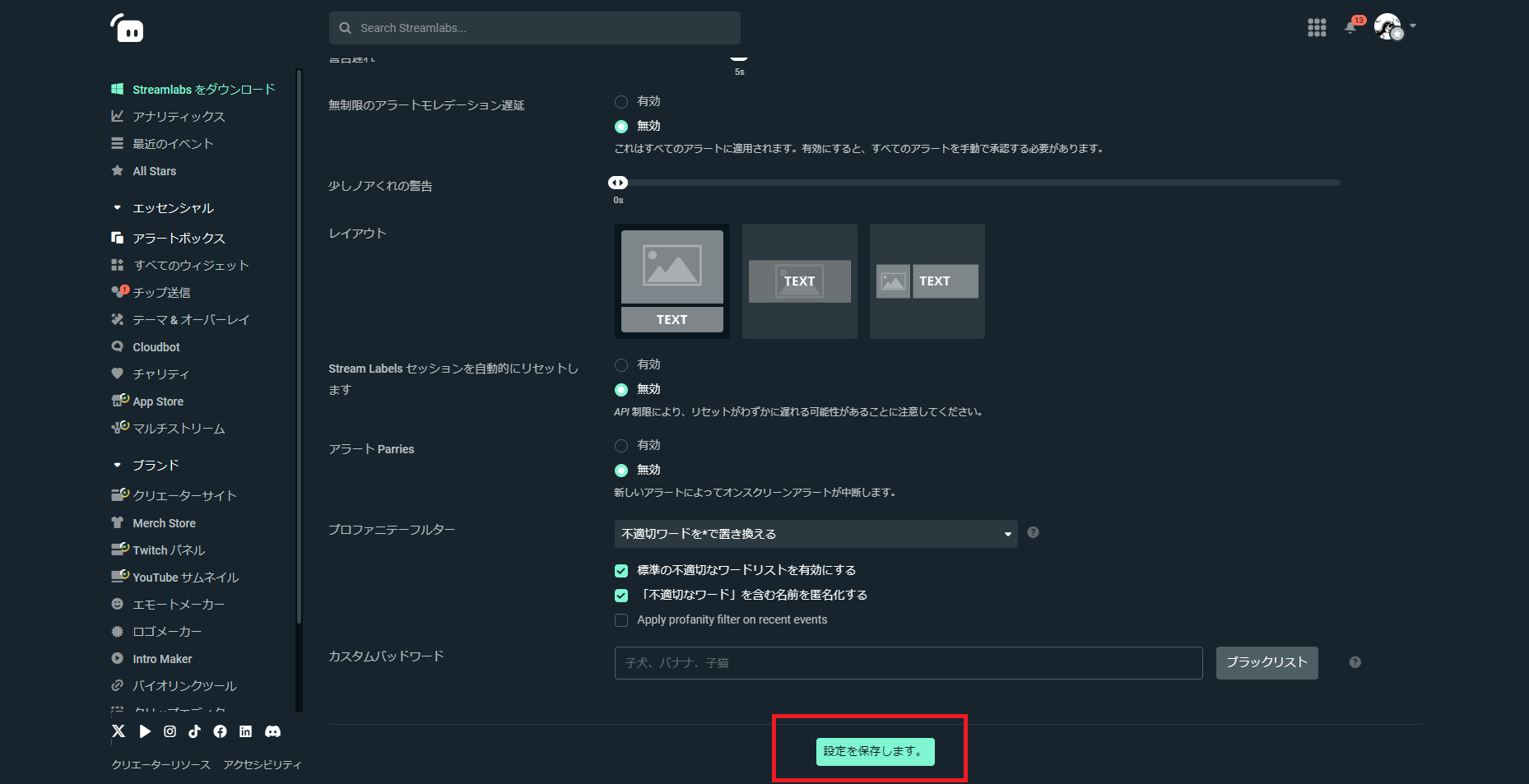1529x784 pixels.
Task: Open the X social link at the bottom
Action: [x=118, y=731]
